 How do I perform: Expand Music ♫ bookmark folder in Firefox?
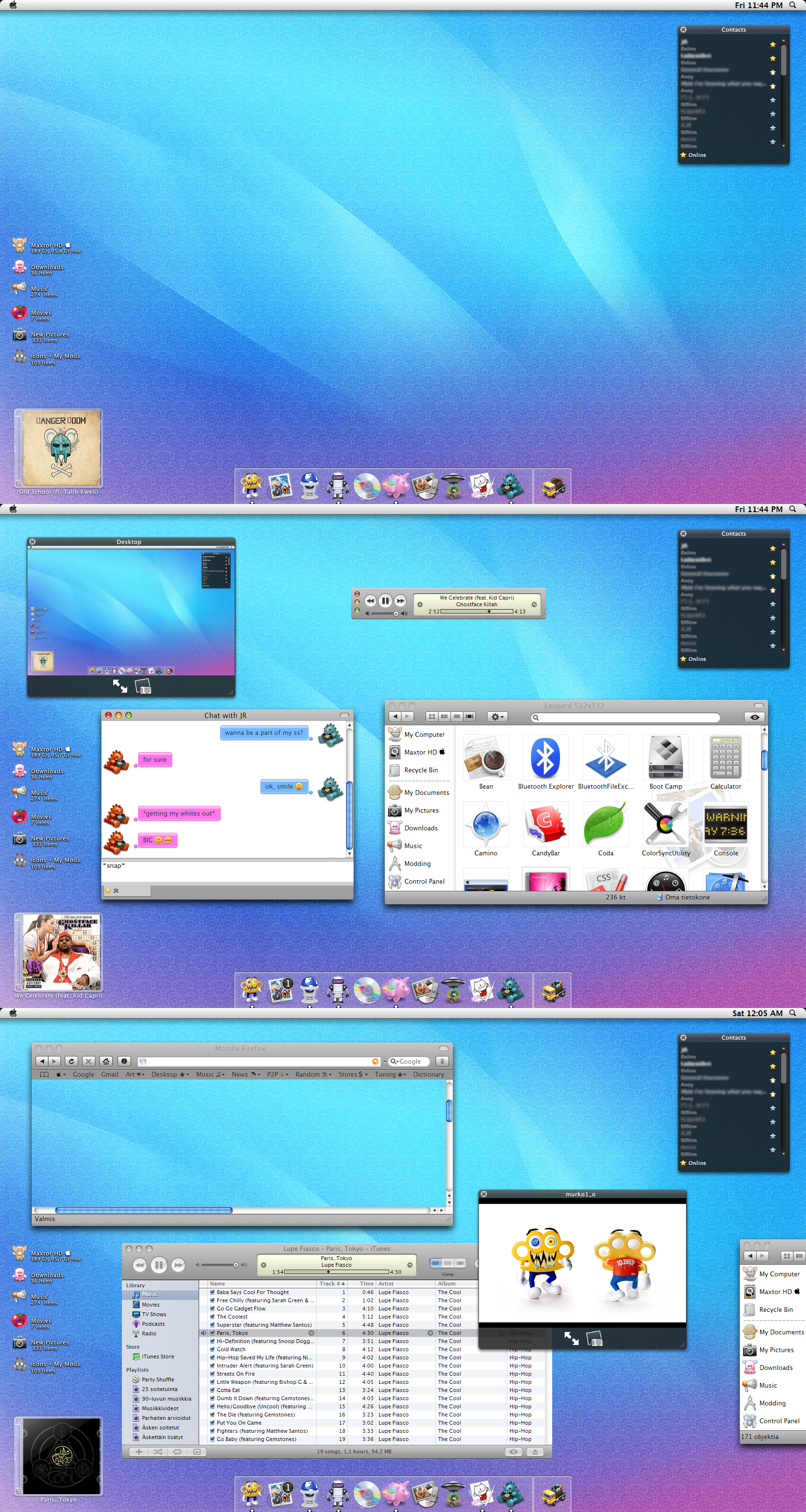pyautogui.click(x=211, y=1075)
